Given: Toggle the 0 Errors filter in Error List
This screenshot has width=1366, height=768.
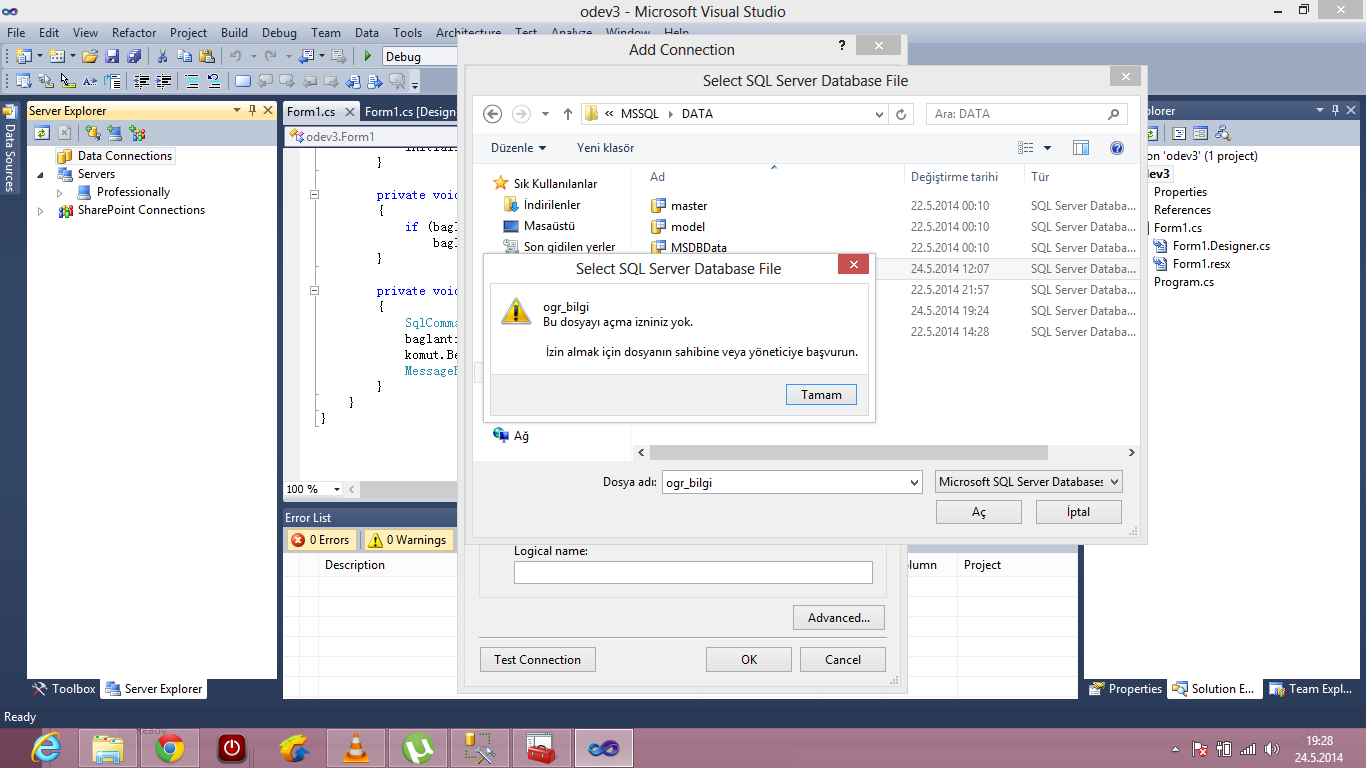Looking at the screenshot, I should pos(320,540).
